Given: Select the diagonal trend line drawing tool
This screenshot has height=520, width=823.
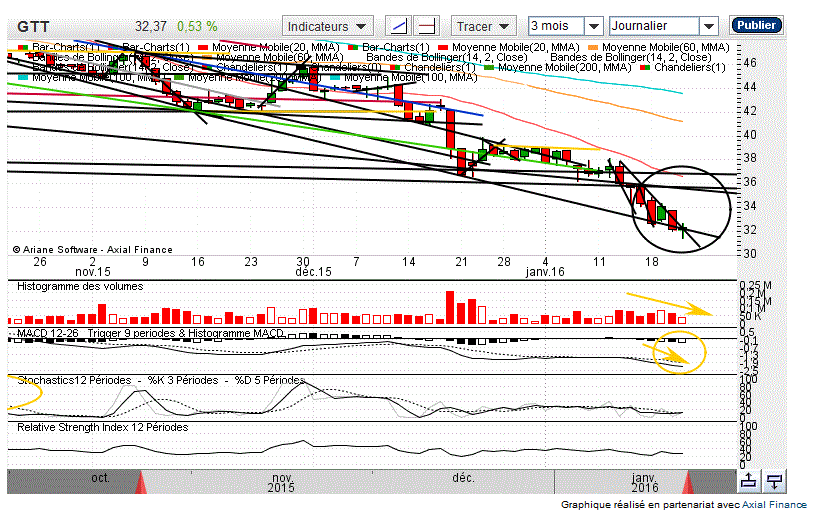Looking at the screenshot, I should pos(399,26).
